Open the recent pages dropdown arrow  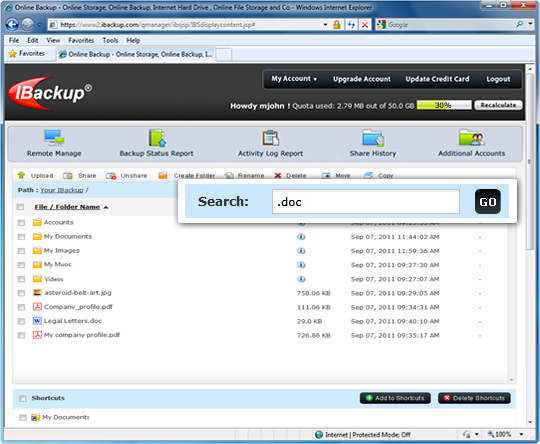click(x=40, y=25)
